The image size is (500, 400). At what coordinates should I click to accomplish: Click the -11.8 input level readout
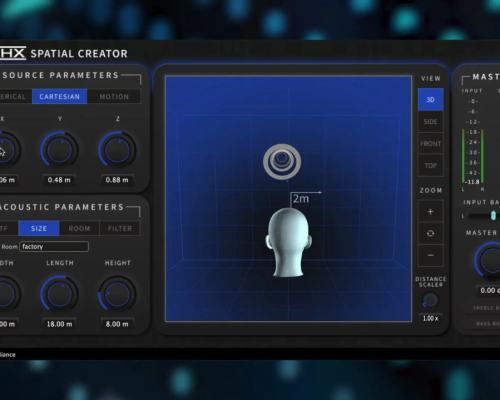click(473, 182)
